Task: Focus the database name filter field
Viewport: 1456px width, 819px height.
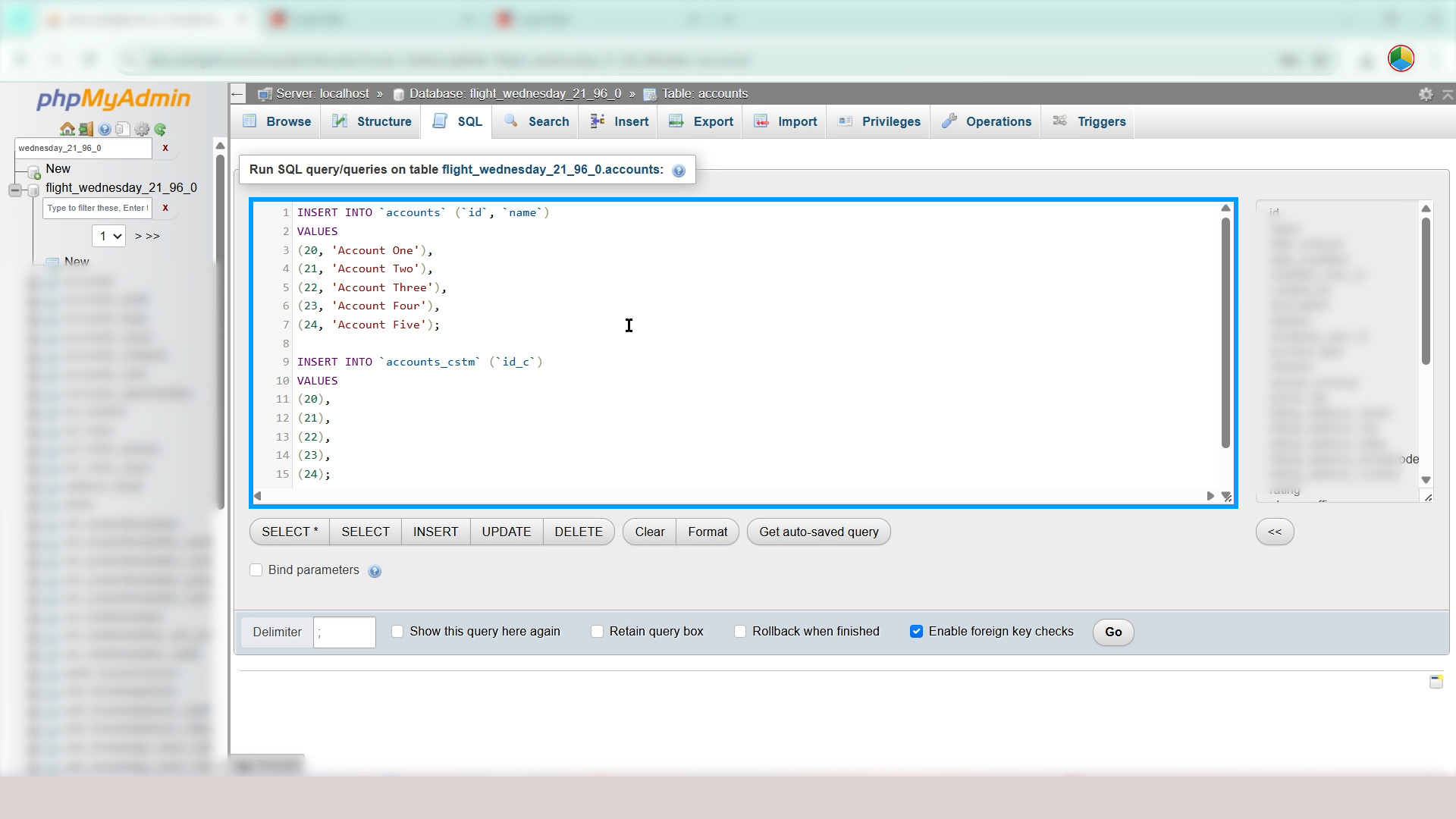Action: [83, 148]
